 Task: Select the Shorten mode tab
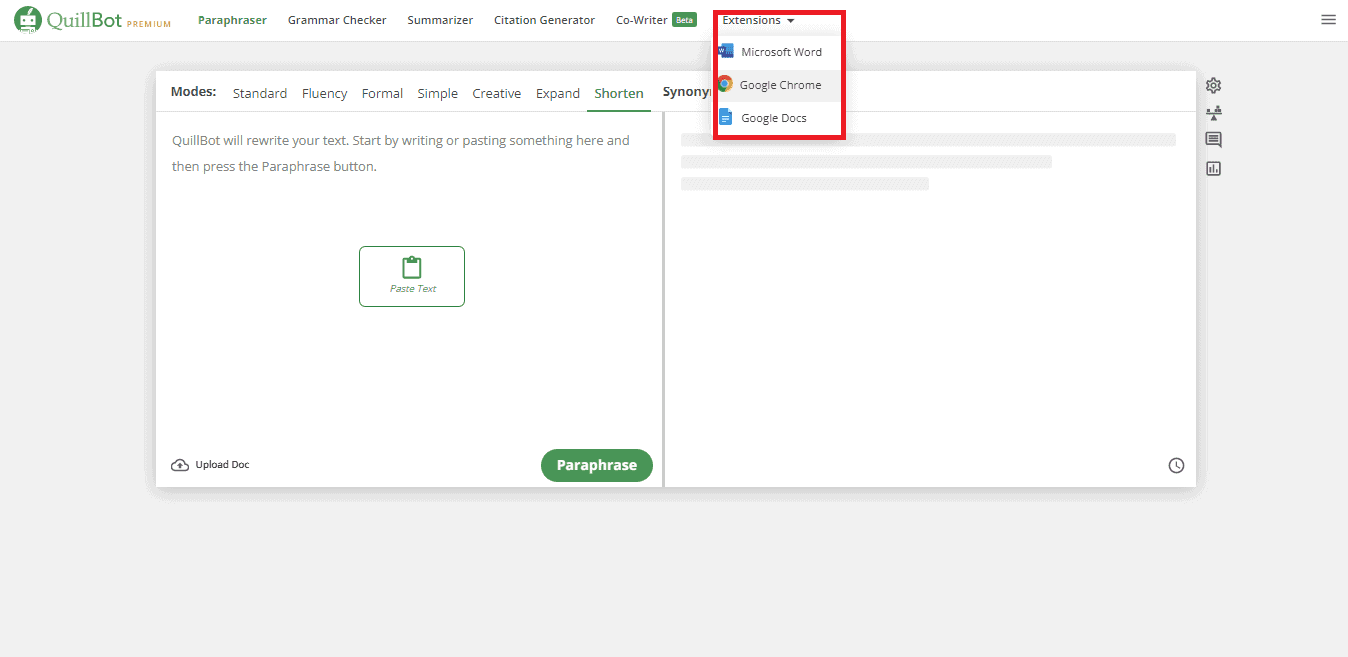click(619, 93)
